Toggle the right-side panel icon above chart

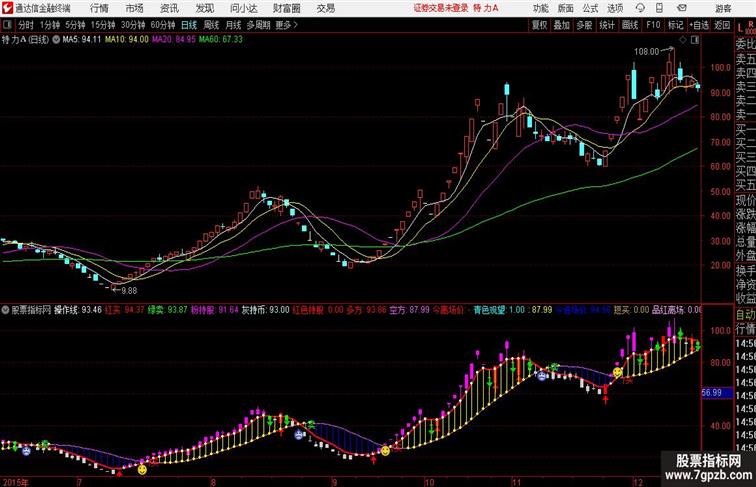[695, 40]
